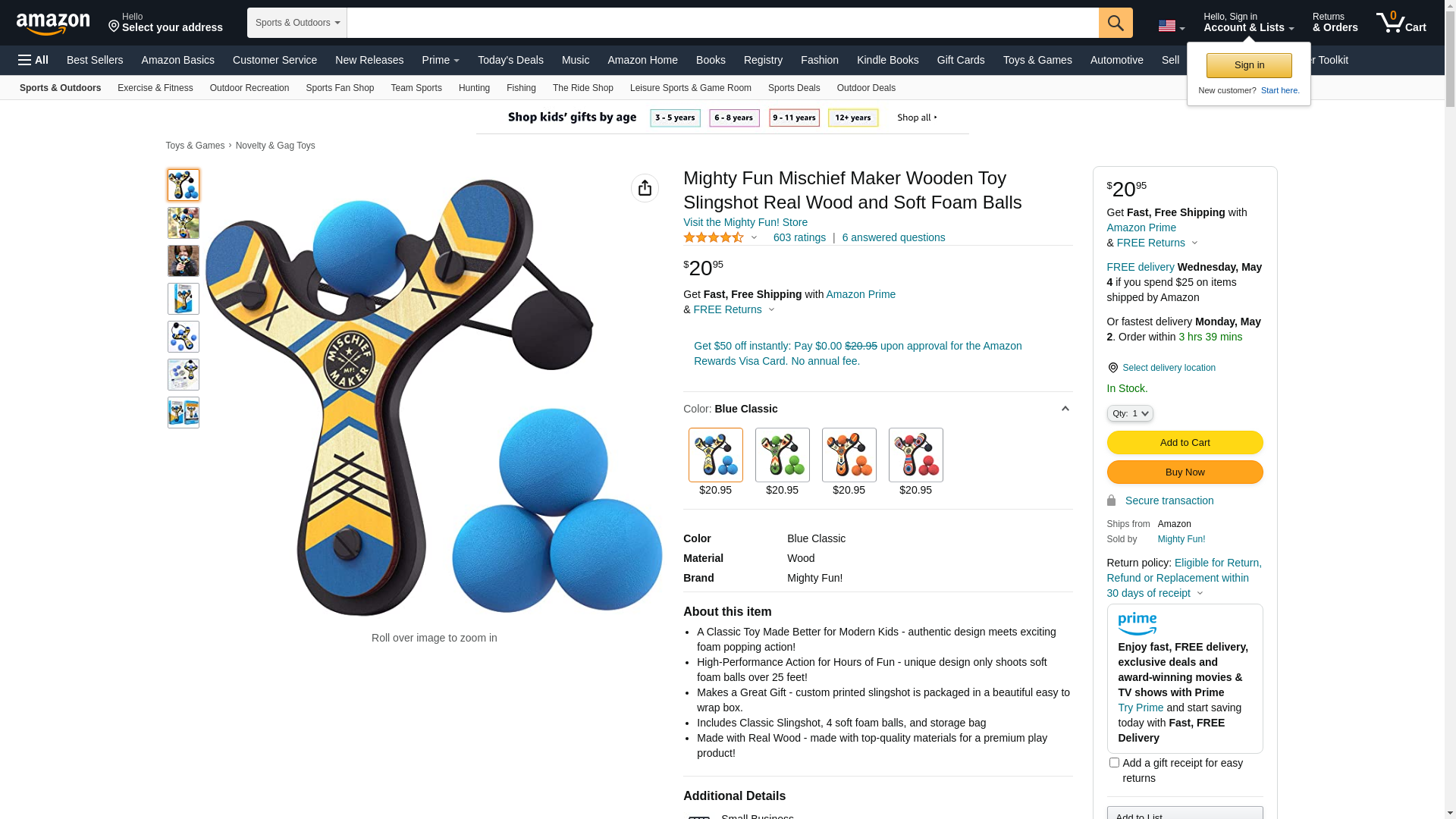Click Visit the Mighty Fun! Store link

point(745,222)
